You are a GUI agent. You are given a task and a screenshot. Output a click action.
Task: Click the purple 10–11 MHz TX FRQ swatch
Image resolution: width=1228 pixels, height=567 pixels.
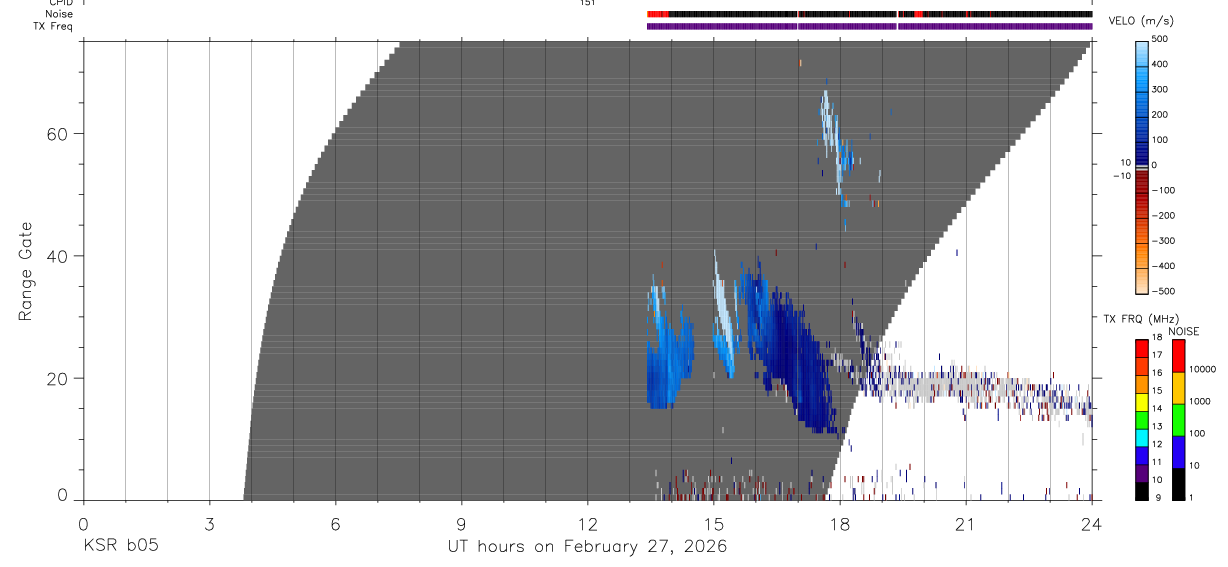1142,473
